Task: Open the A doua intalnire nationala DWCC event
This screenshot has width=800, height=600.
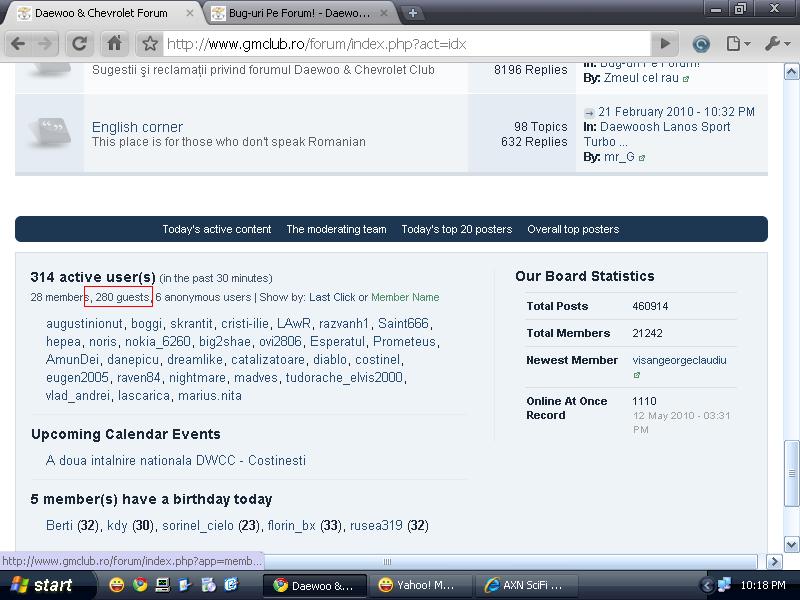Action: [176, 460]
